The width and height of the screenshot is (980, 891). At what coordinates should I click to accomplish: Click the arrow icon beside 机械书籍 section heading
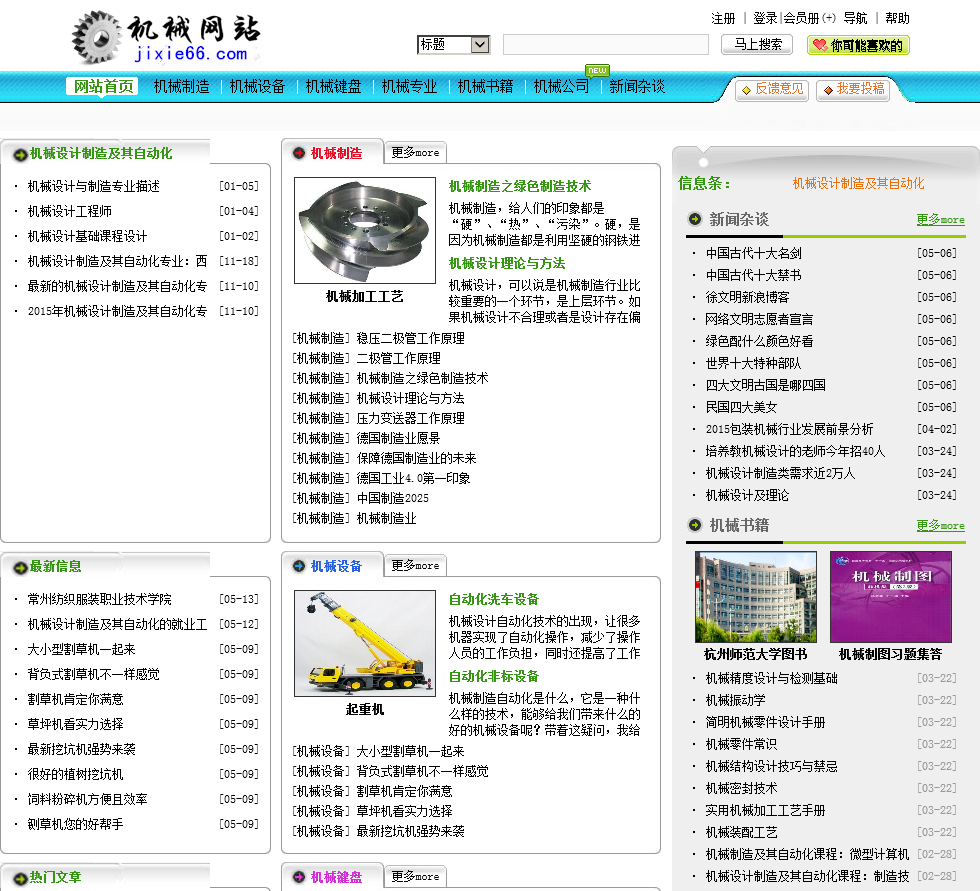click(695, 525)
